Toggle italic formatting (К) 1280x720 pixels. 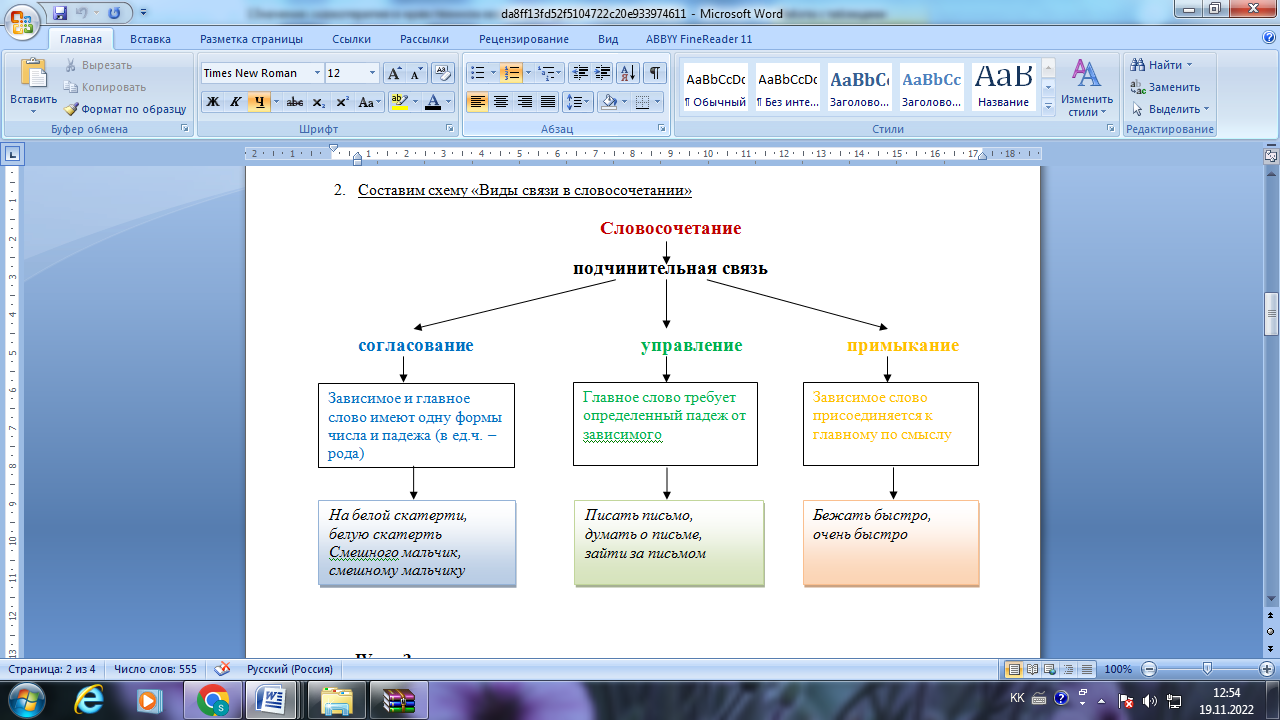tap(235, 102)
